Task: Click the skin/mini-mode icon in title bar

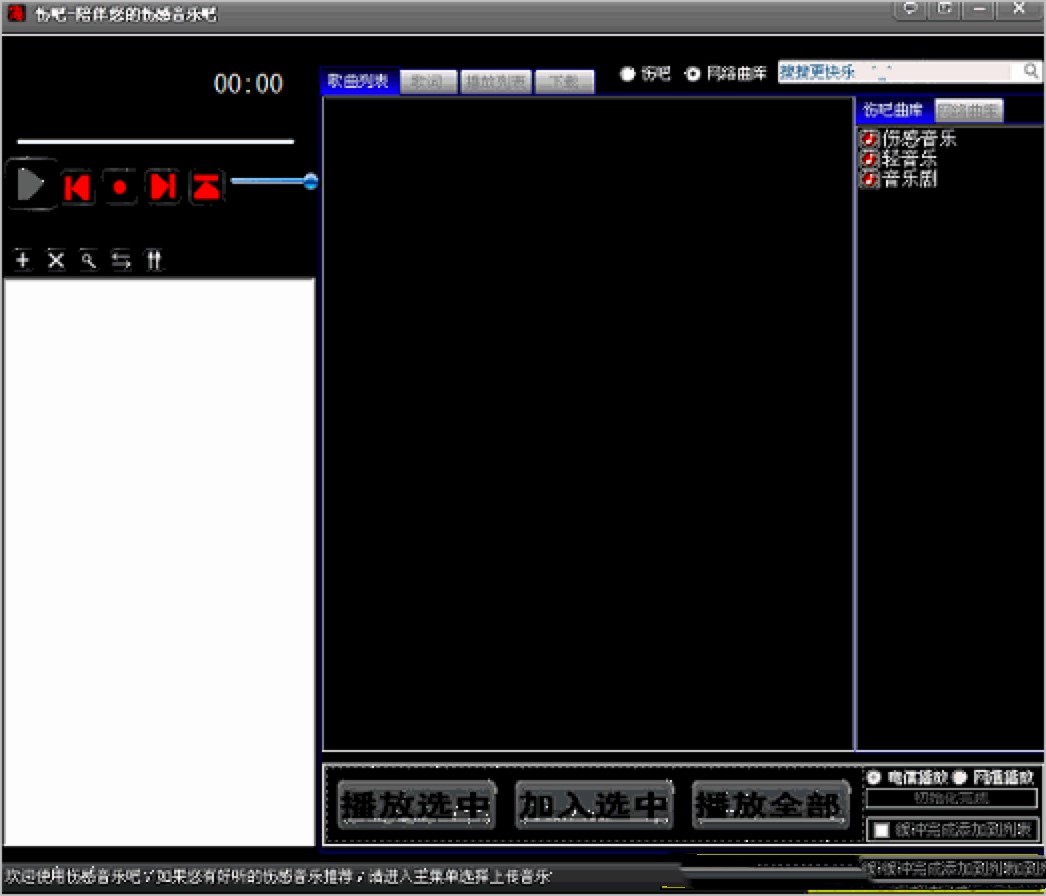Action: click(x=945, y=9)
